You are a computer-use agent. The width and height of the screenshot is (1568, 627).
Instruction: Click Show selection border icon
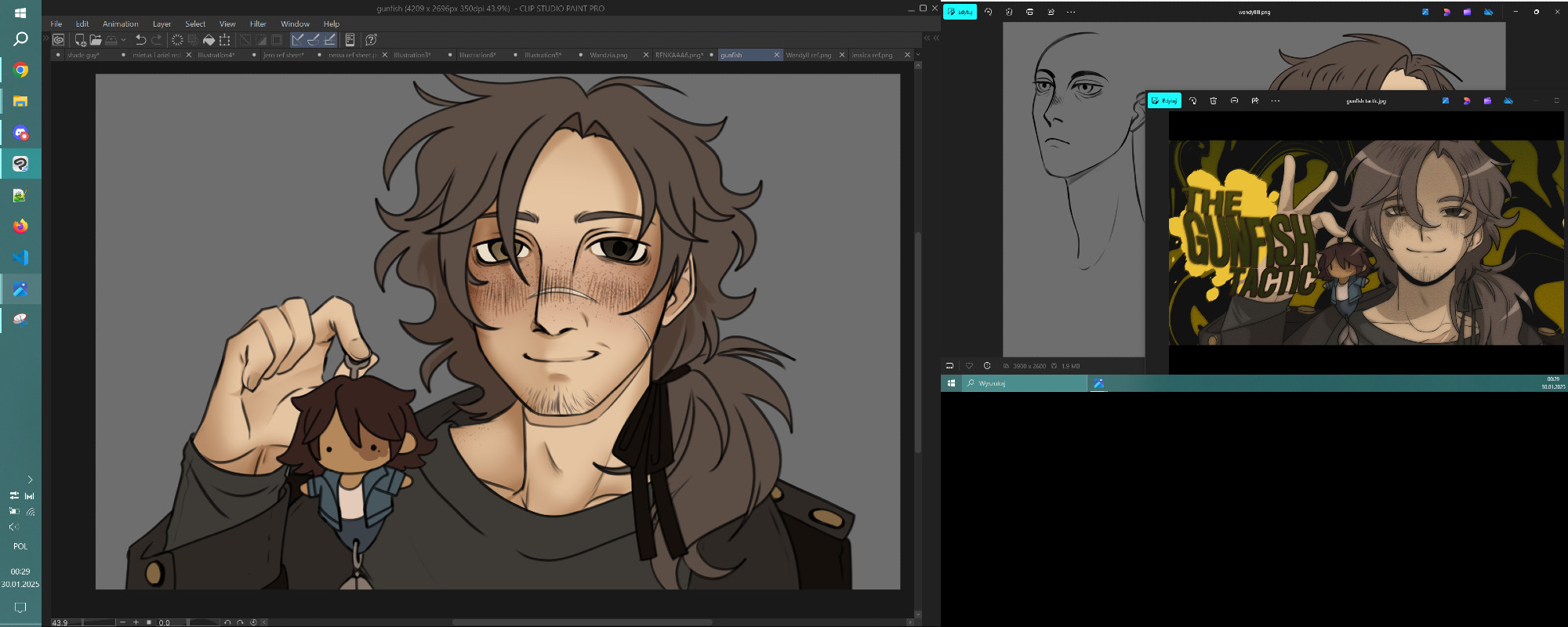[277, 39]
